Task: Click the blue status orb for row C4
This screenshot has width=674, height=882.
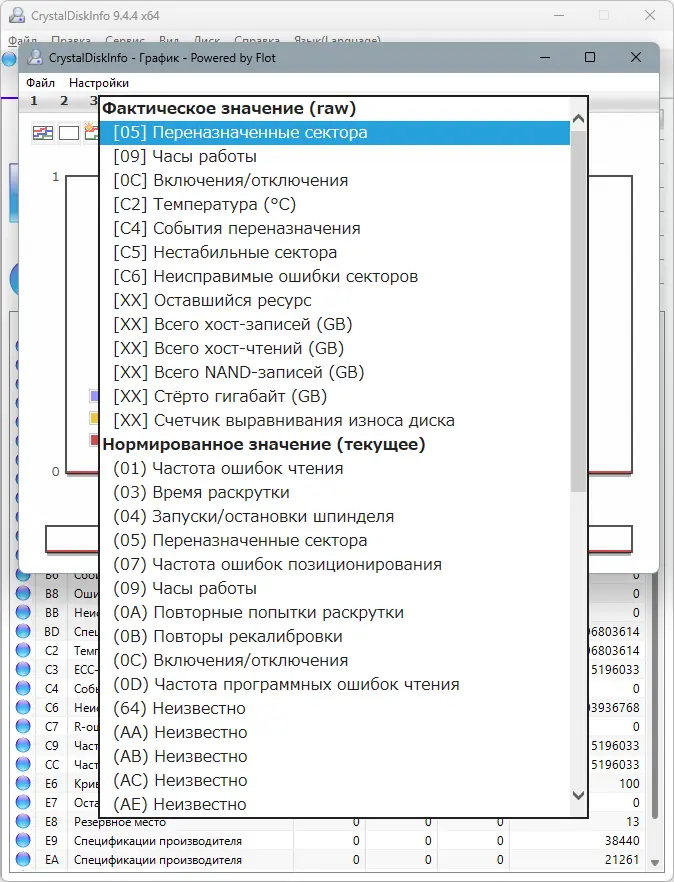Action: click(23, 688)
